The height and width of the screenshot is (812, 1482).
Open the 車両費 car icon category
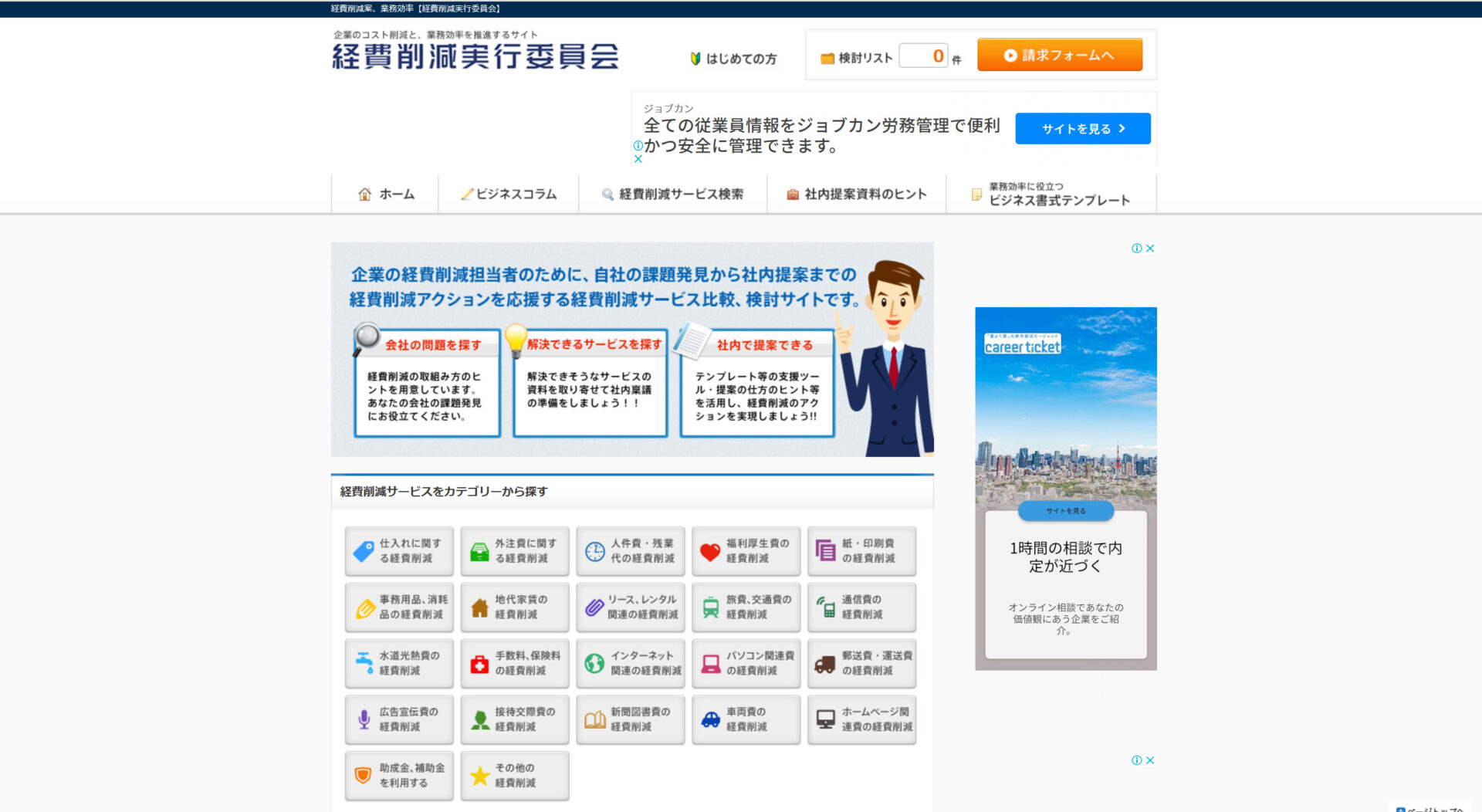pos(709,719)
